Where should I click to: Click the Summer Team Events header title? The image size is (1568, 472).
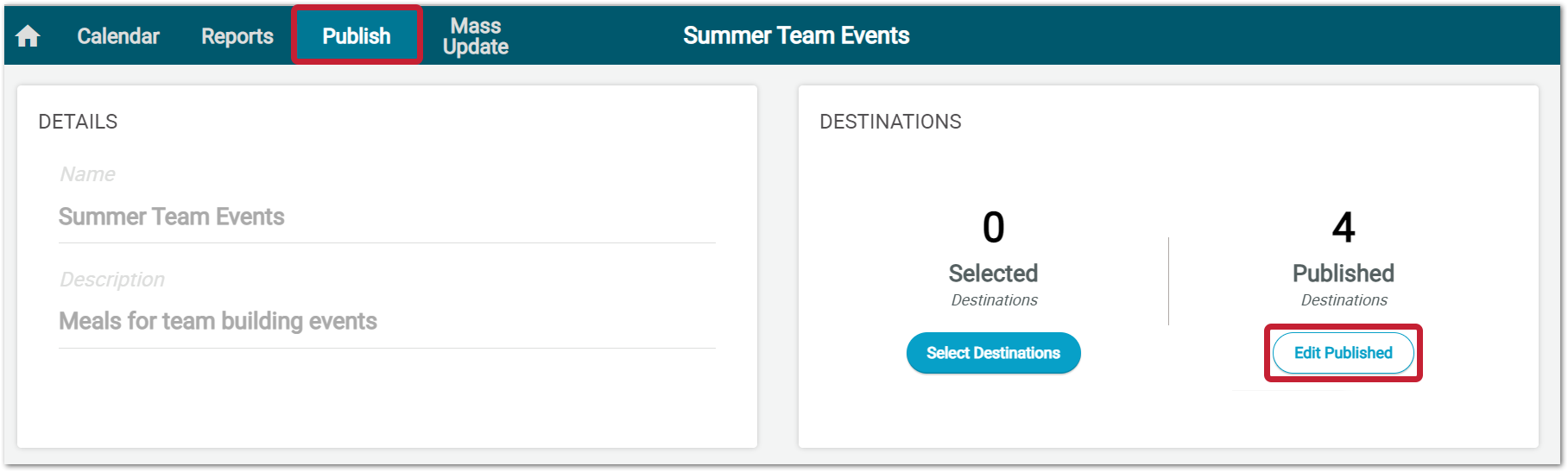796,35
